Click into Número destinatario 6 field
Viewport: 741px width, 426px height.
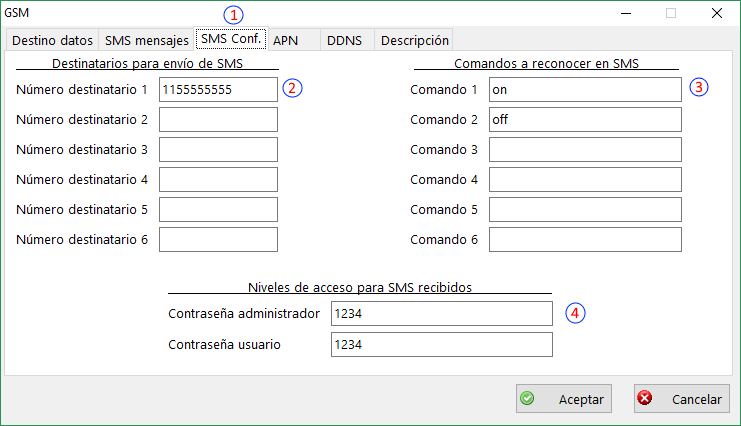217,240
